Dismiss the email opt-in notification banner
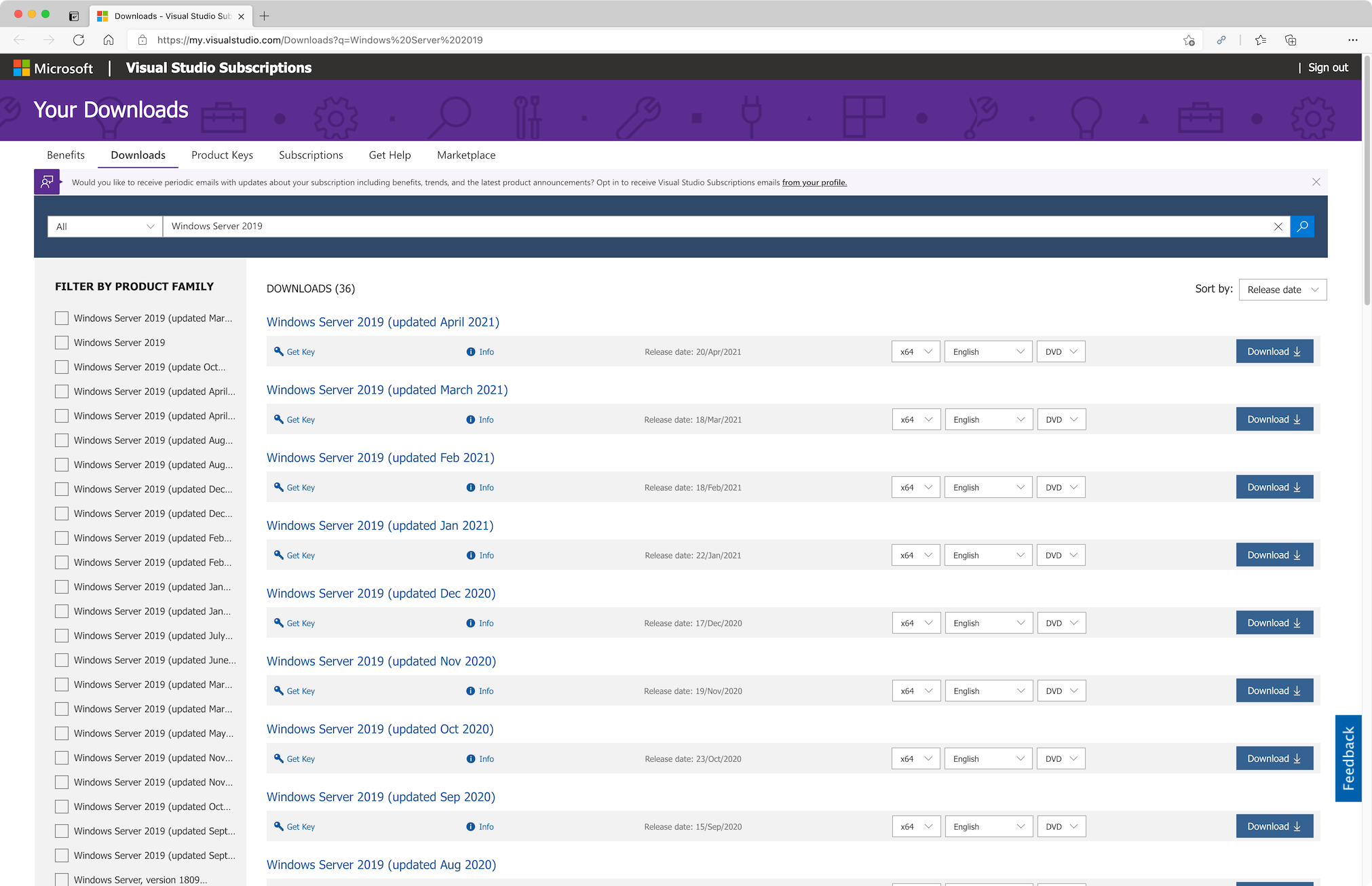Image resolution: width=1372 pixels, height=886 pixels. (1316, 182)
